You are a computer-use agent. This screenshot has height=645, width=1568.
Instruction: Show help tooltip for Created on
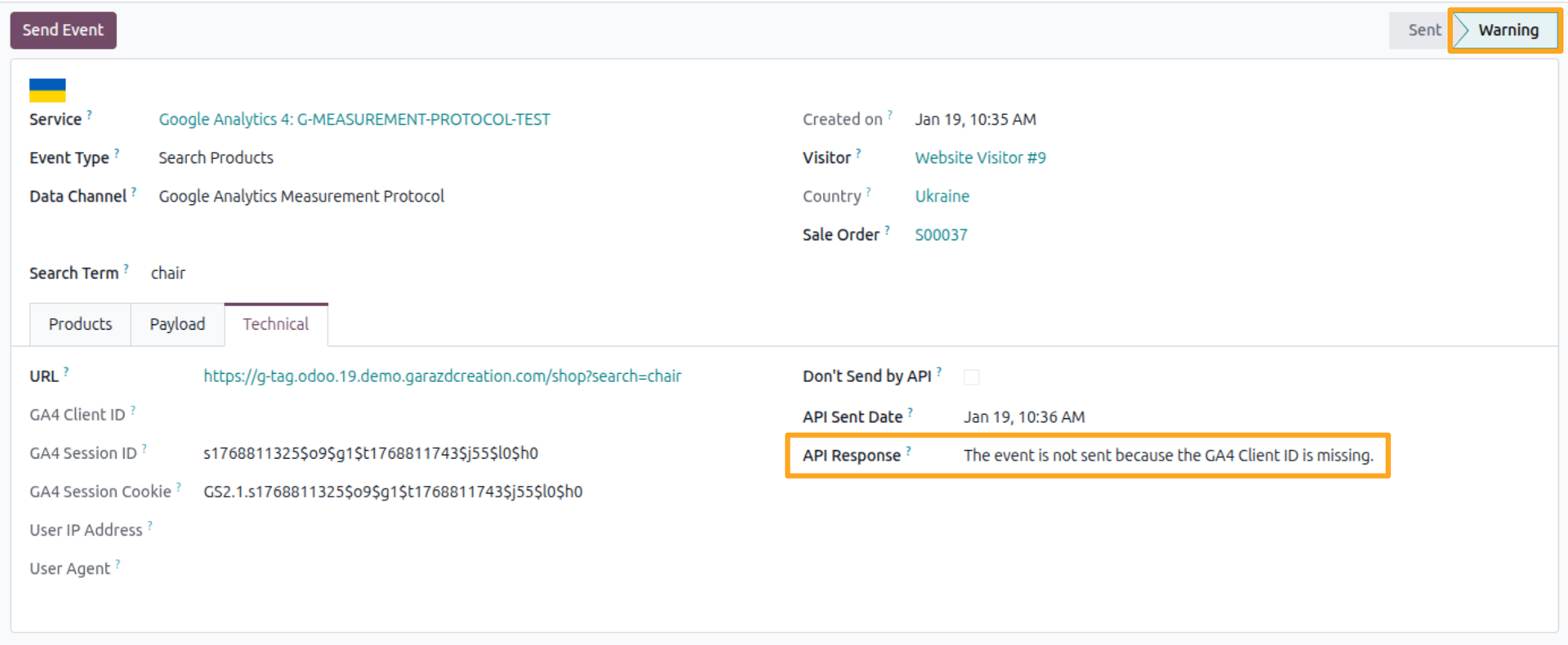890,115
